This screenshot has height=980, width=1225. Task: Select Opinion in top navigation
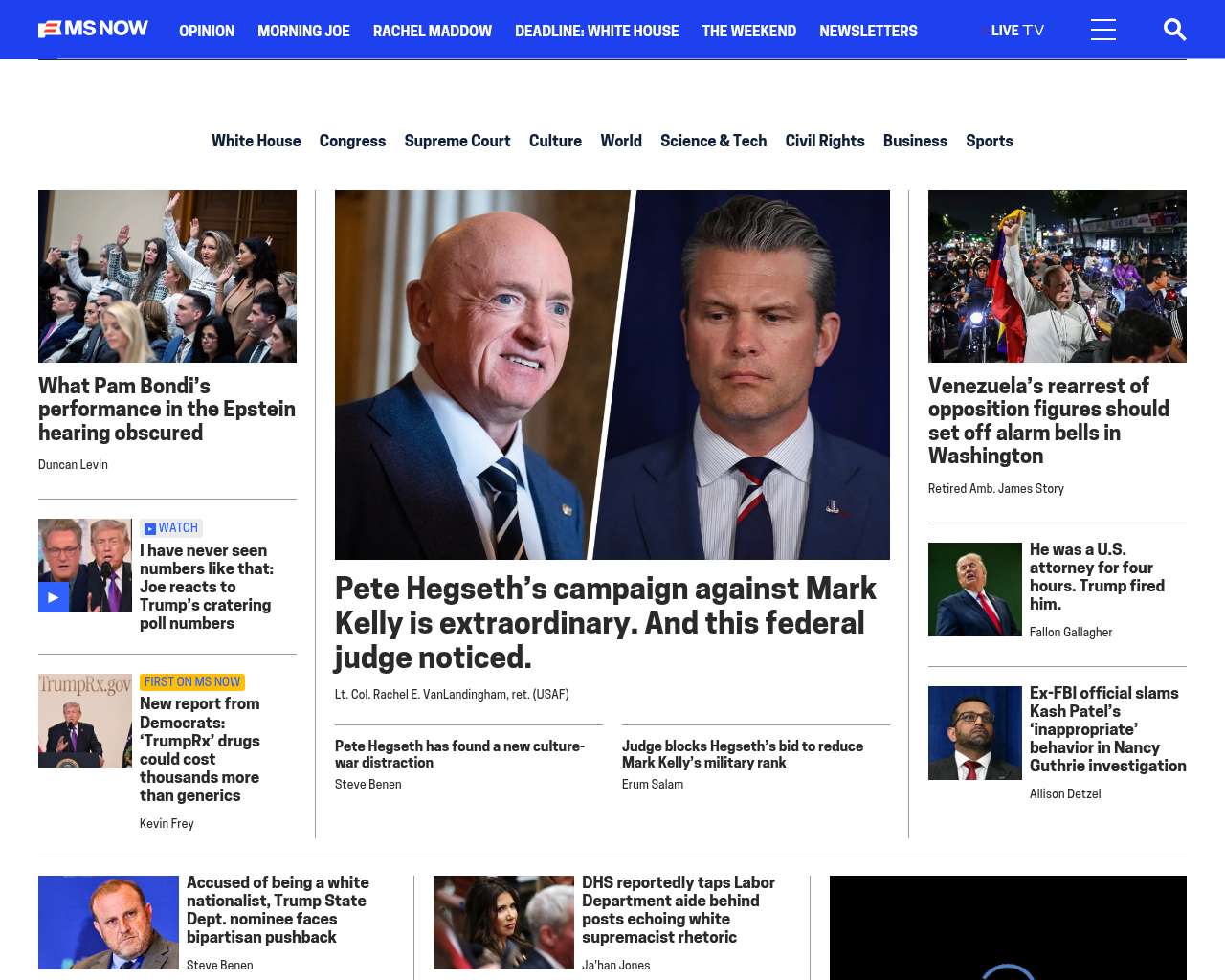click(206, 31)
